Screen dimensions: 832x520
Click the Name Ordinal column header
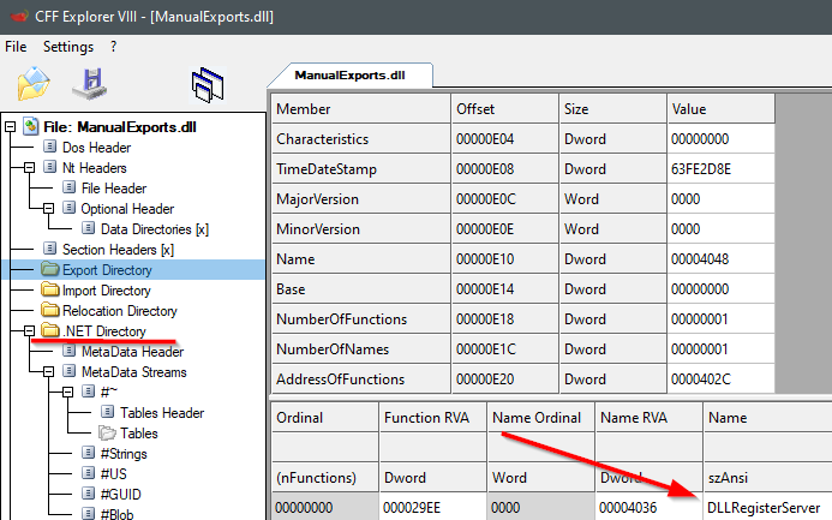(541, 418)
